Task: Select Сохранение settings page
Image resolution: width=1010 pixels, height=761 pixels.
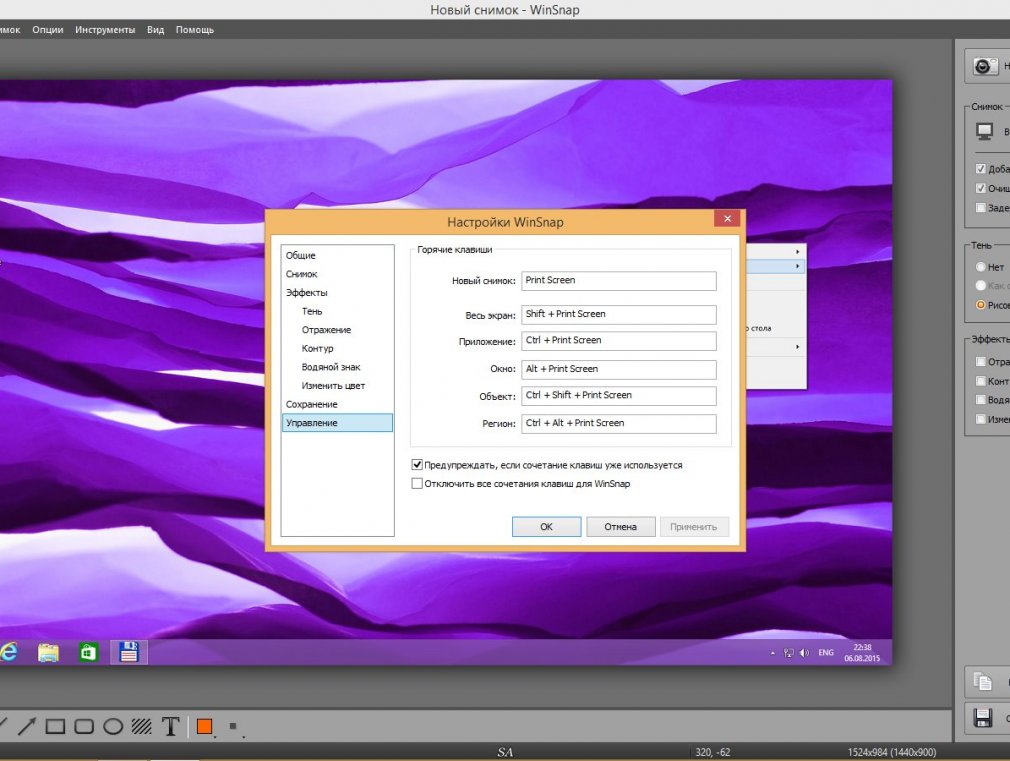Action: pyautogui.click(x=312, y=405)
